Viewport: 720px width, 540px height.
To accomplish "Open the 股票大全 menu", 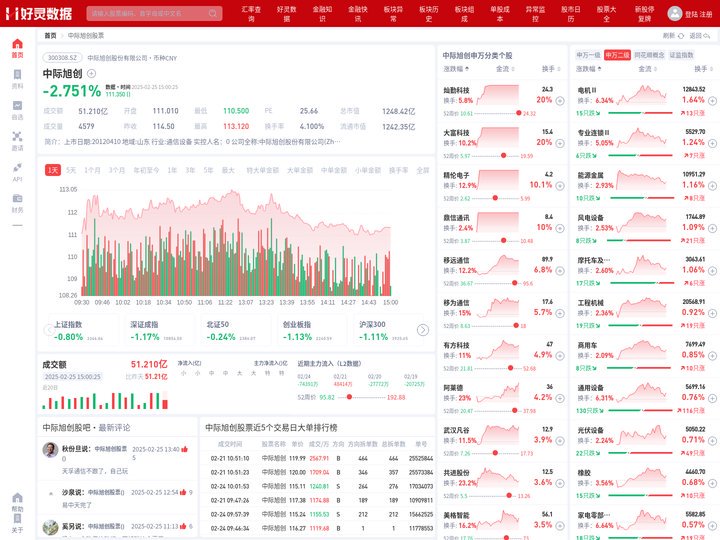I will point(607,14).
